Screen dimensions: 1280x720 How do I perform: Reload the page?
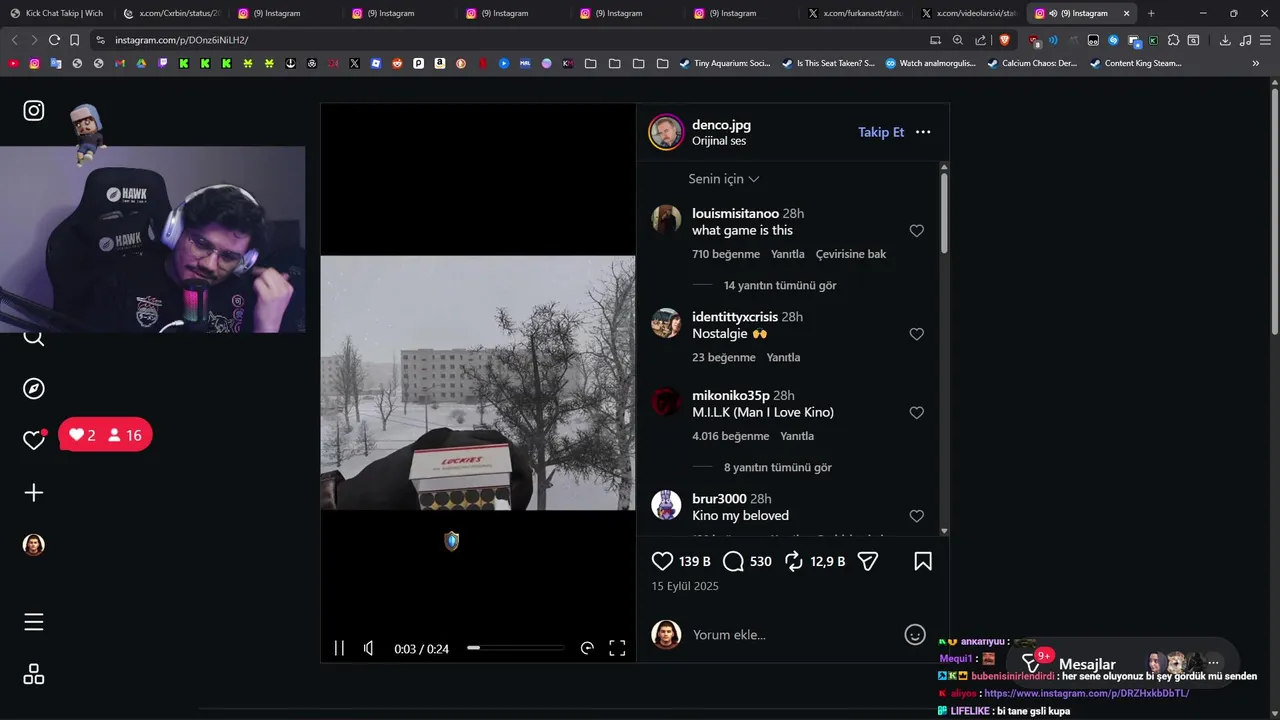click(x=54, y=40)
